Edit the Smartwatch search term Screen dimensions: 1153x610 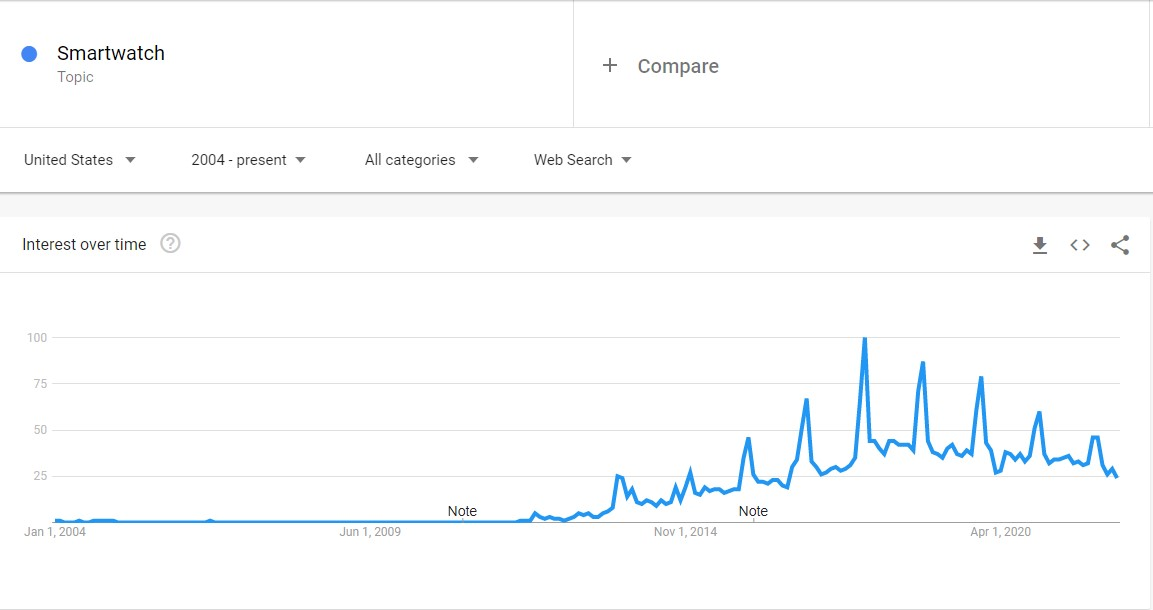pos(111,53)
